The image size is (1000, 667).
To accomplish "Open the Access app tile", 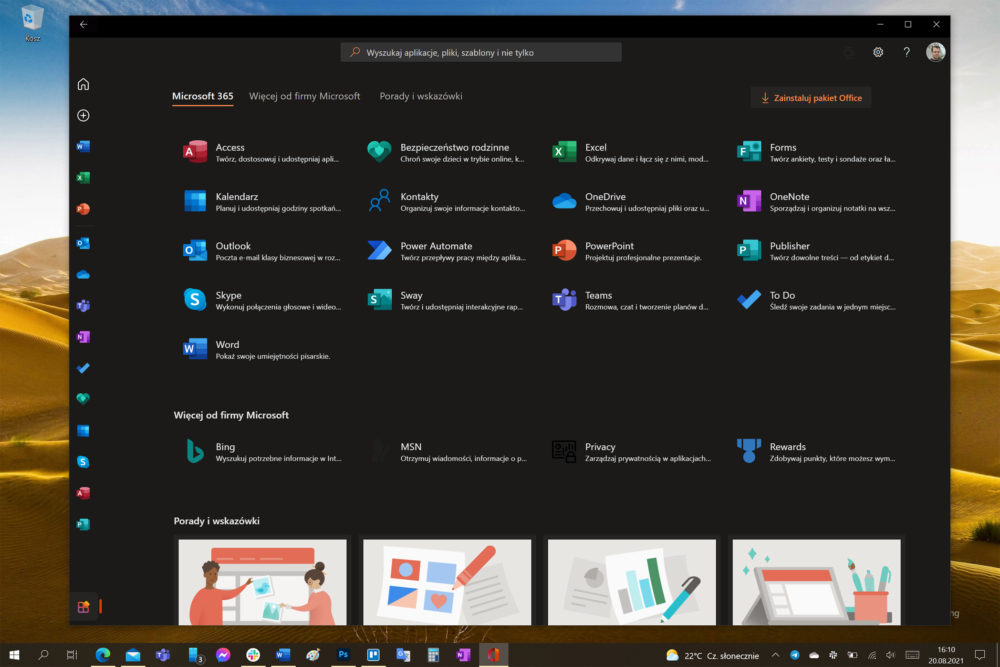I will (x=261, y=152).
